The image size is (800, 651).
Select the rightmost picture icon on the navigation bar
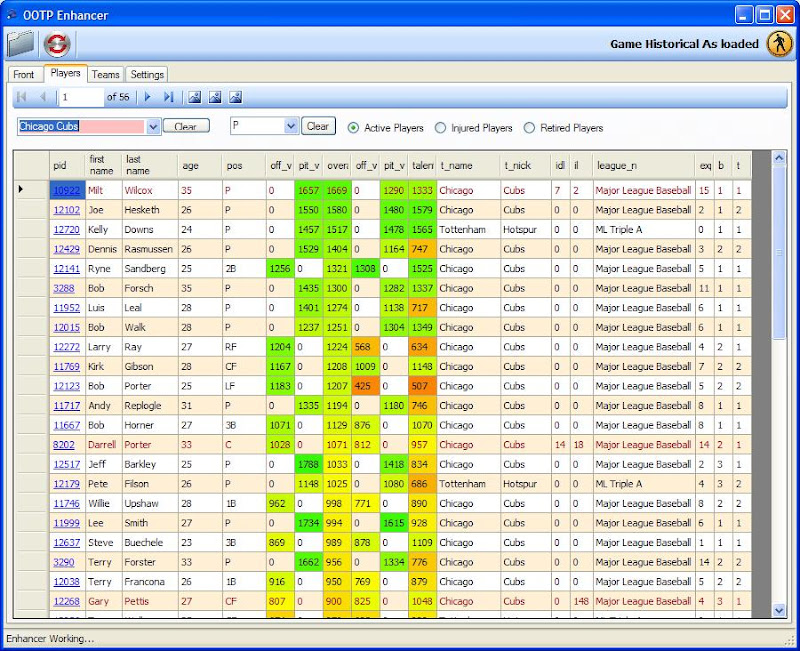pyautogui.click(x=235, y=96)
